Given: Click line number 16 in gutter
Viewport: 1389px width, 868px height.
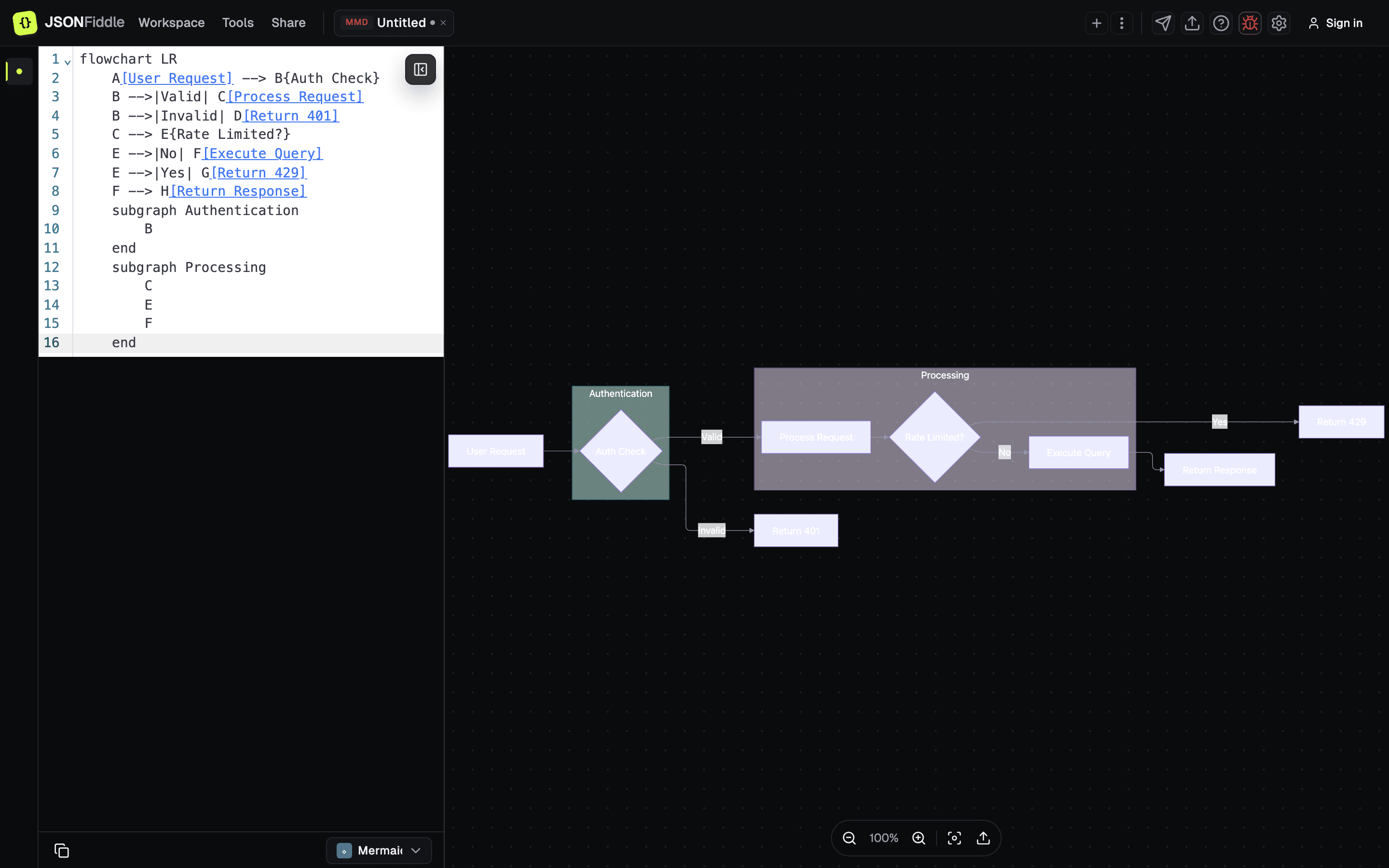Looking at the screenshot, I should point(52,343).
